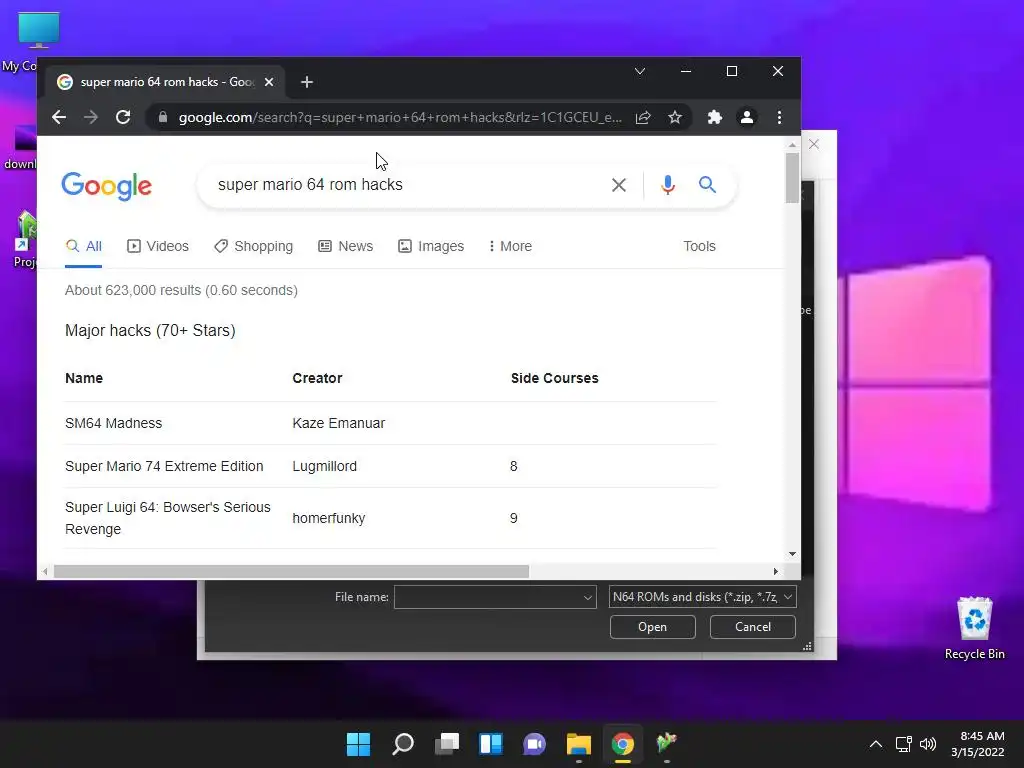
Task: Expand the File name dropdown arrow
Action: click(x=587, y=597)
